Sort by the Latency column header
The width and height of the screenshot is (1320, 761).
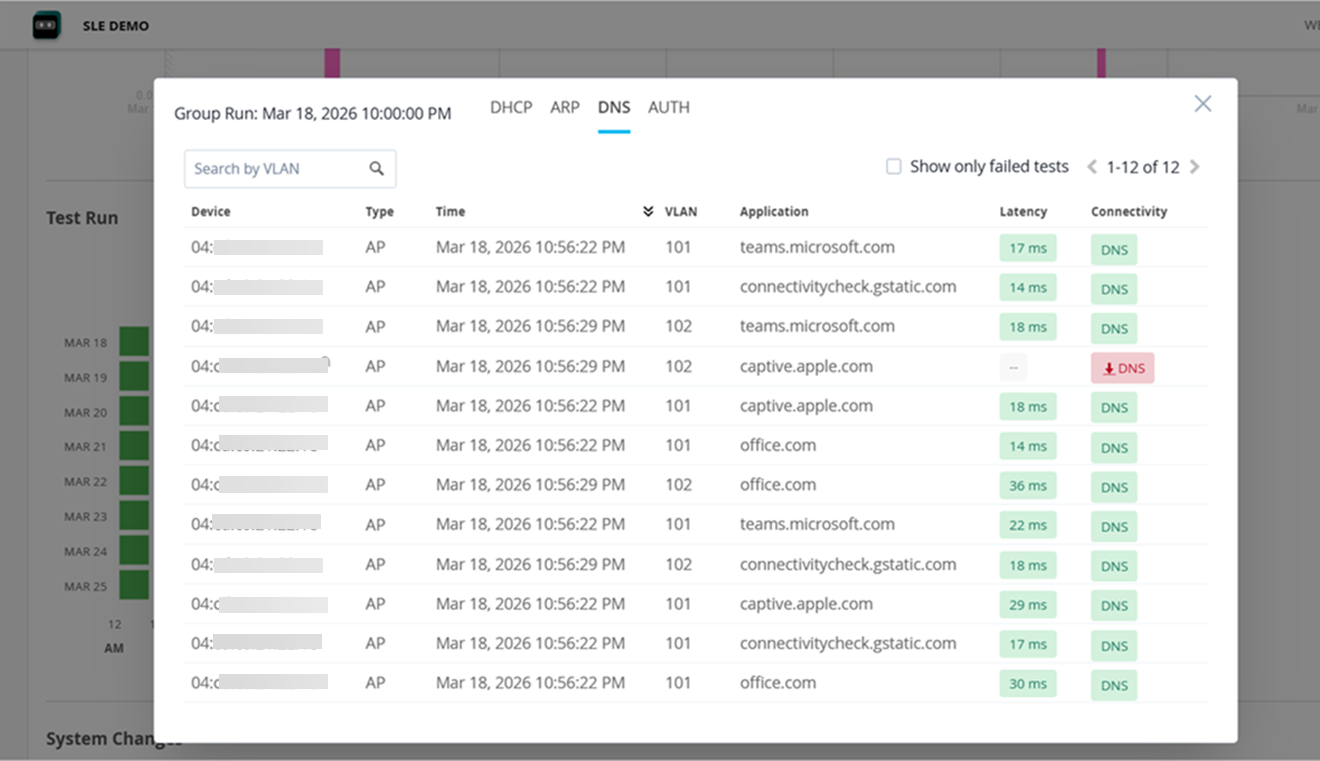(1023, 212)
